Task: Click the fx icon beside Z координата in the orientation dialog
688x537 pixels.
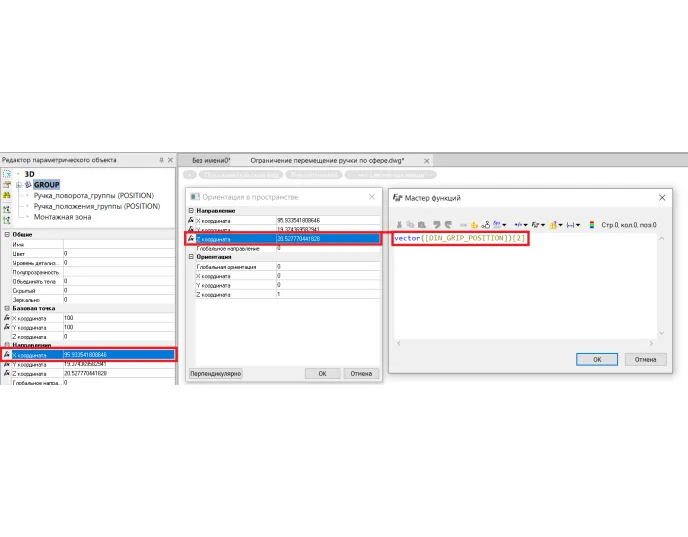Action: coord(191,239)
